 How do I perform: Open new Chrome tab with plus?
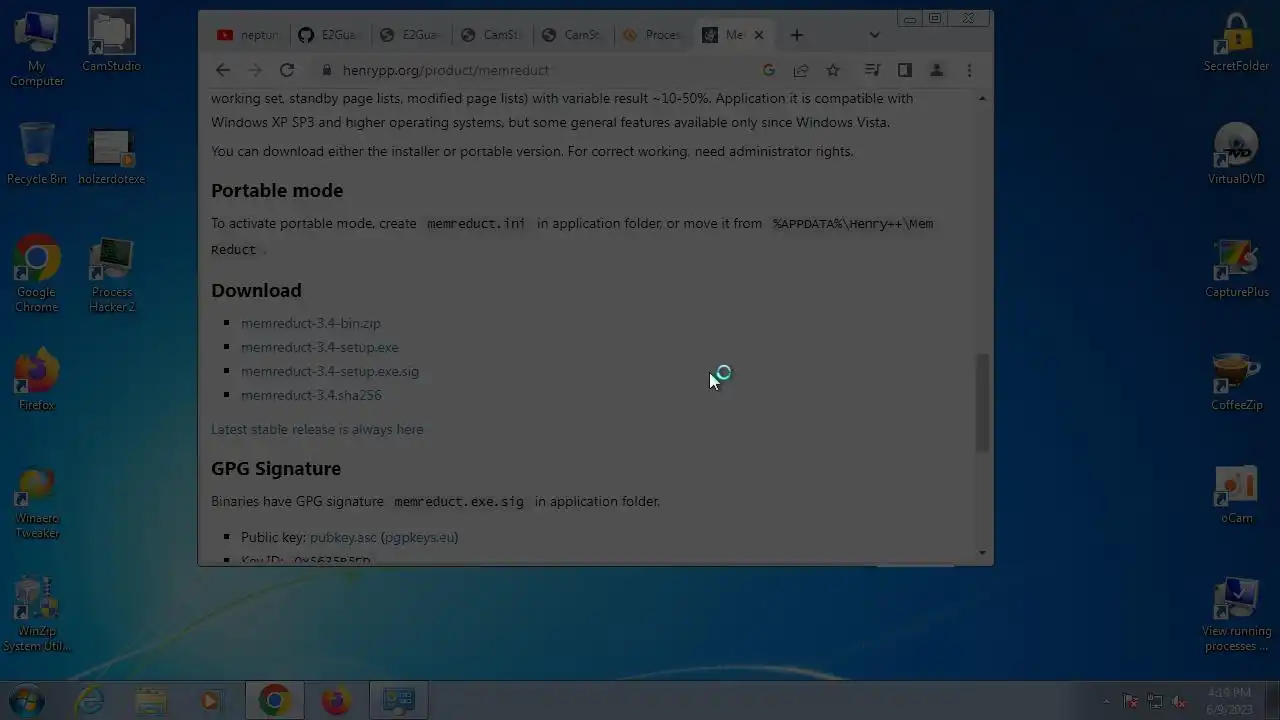point(796,35)
